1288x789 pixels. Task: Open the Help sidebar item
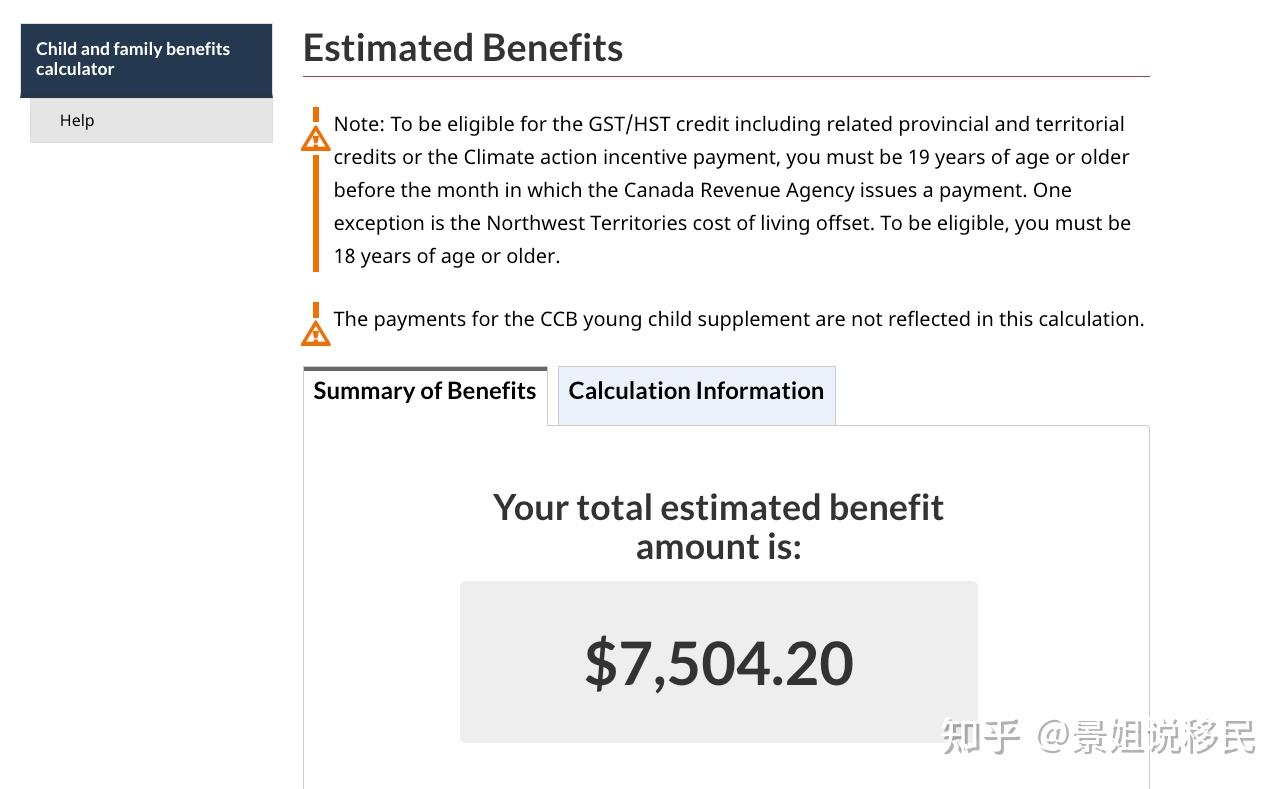click(77, 120)
